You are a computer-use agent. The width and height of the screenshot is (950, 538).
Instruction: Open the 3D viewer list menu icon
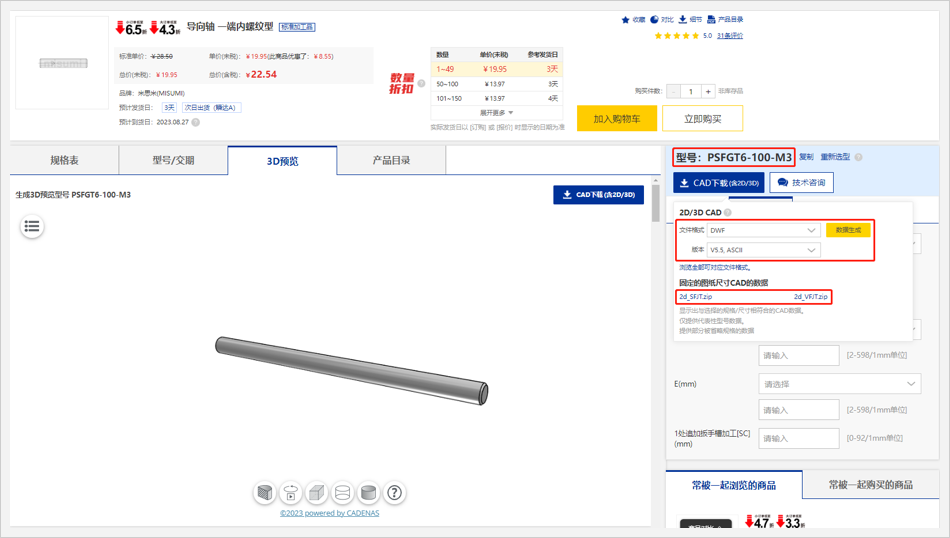pos(32,227)
